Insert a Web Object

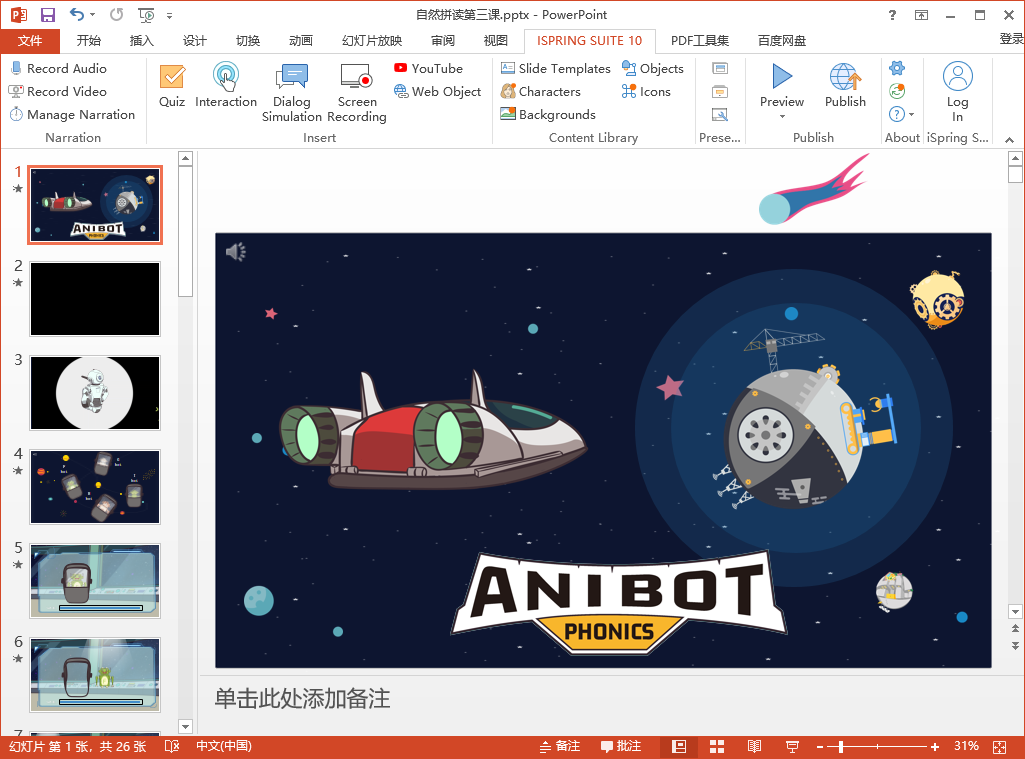[x=437, y=91]
